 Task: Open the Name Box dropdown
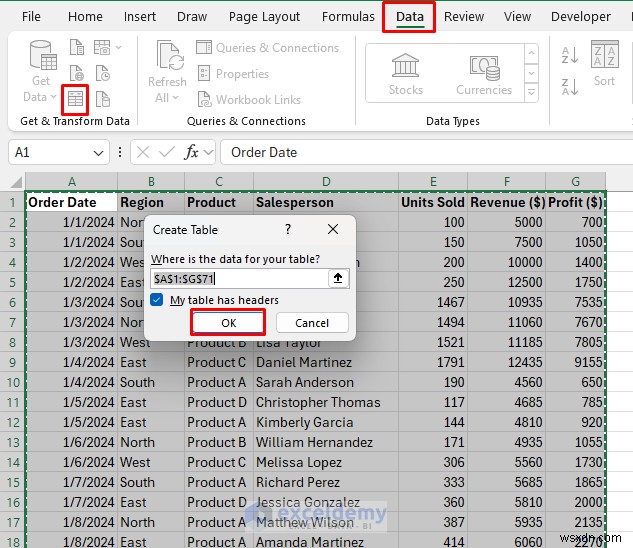[98, 153]
